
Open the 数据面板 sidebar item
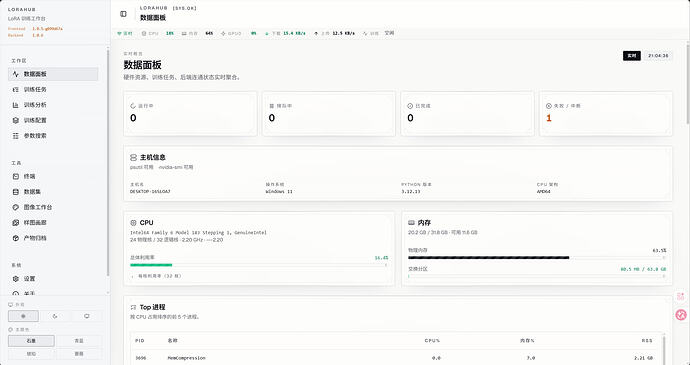coord(53,74)
